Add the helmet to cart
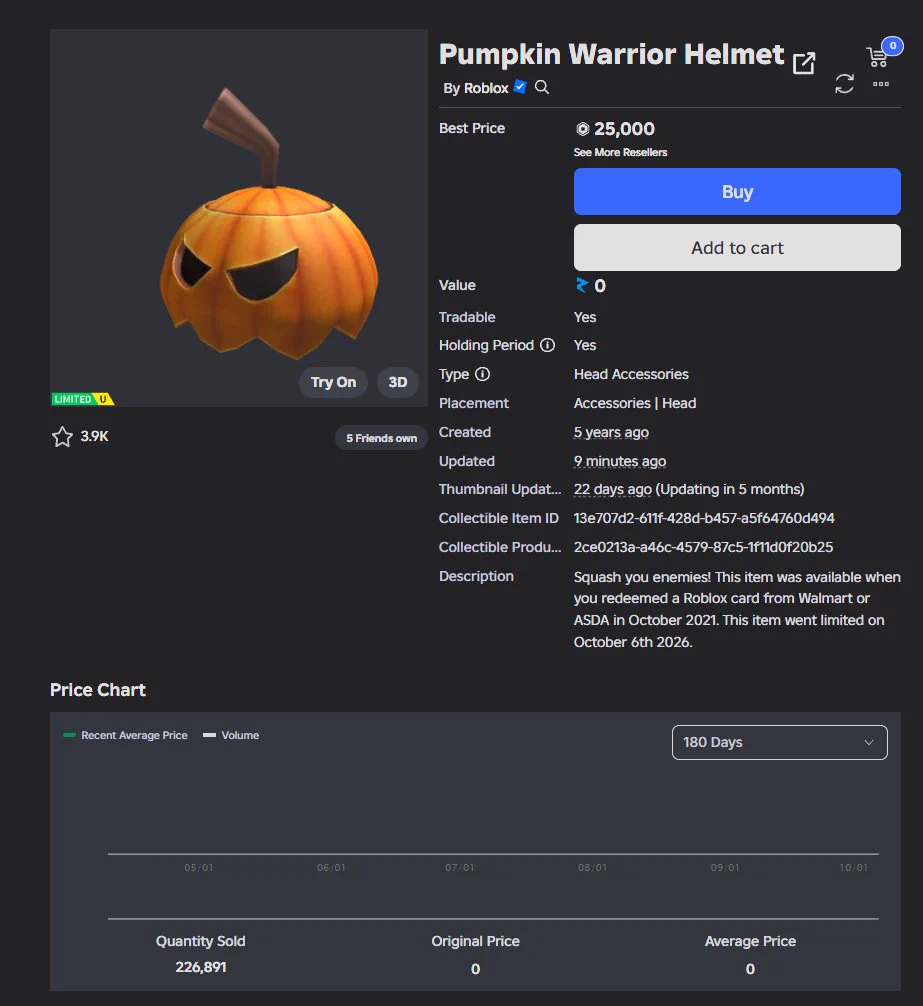 (737, 248)
